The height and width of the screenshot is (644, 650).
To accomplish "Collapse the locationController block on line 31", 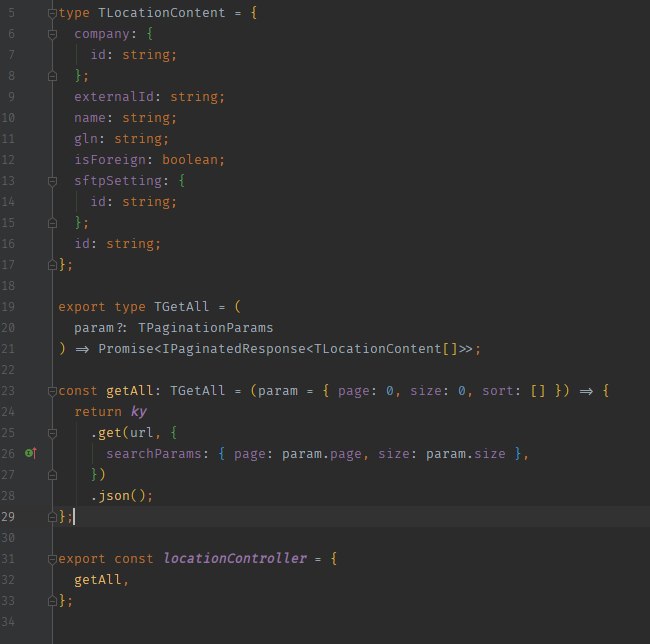I will 52,559.
